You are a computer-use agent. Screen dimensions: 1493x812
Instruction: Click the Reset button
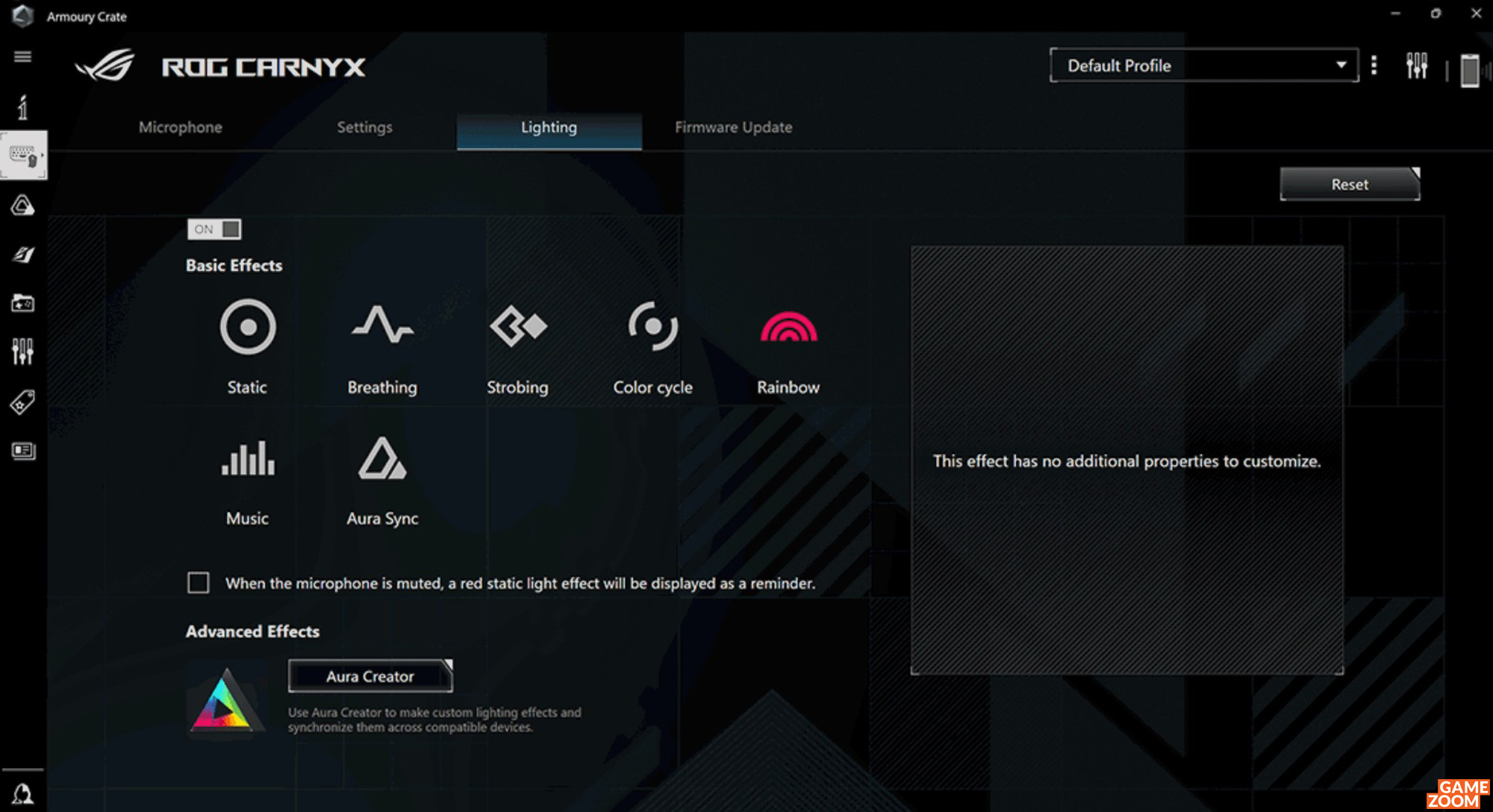coord(1350,184)
